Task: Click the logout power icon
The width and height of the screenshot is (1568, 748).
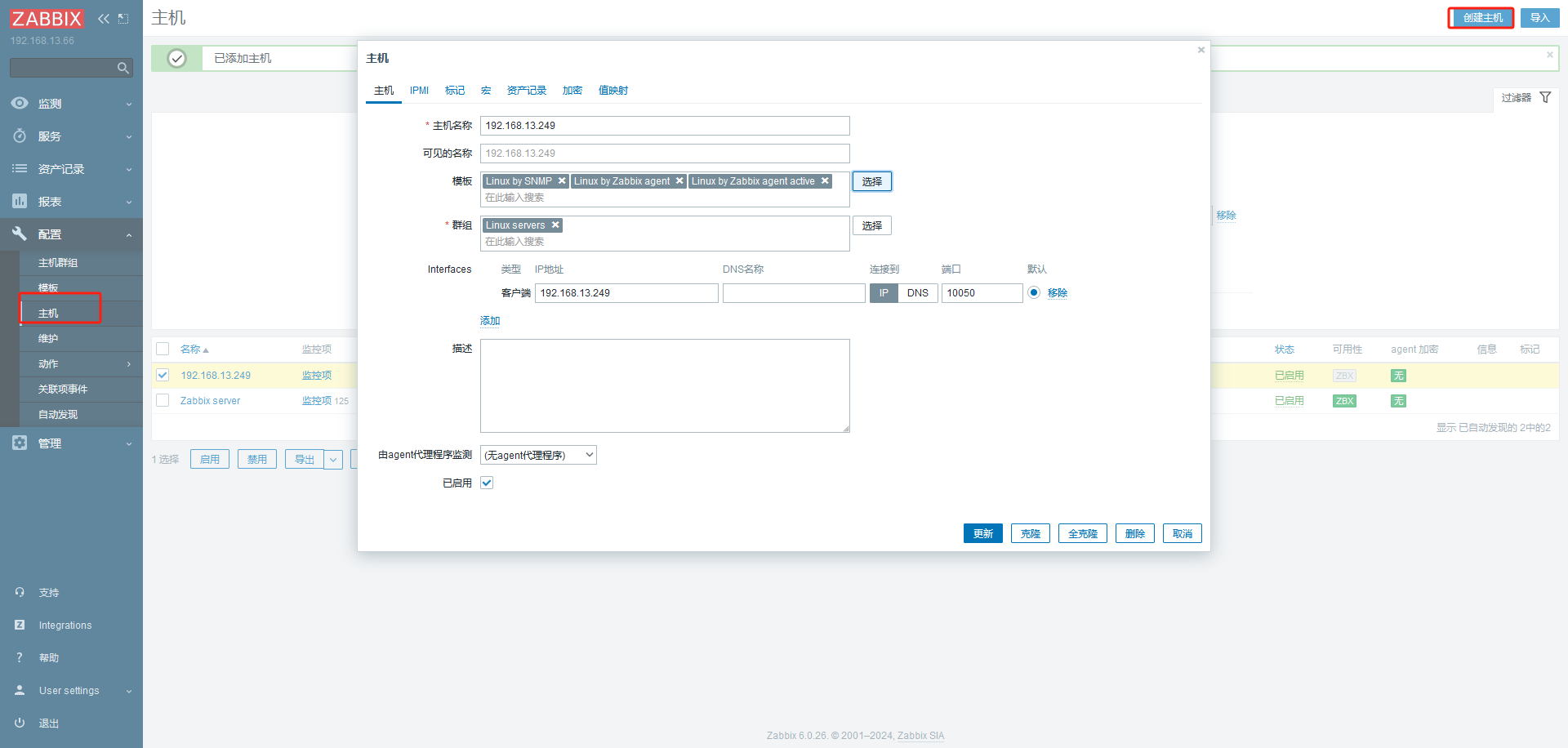Action: tap(20, 723)
